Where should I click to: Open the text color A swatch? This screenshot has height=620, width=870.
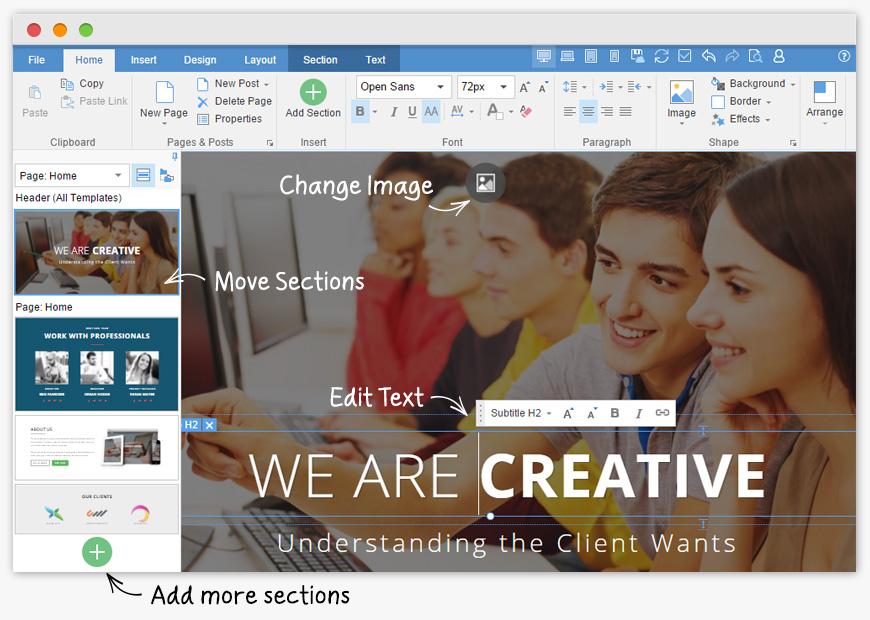(x=495, y=112)
